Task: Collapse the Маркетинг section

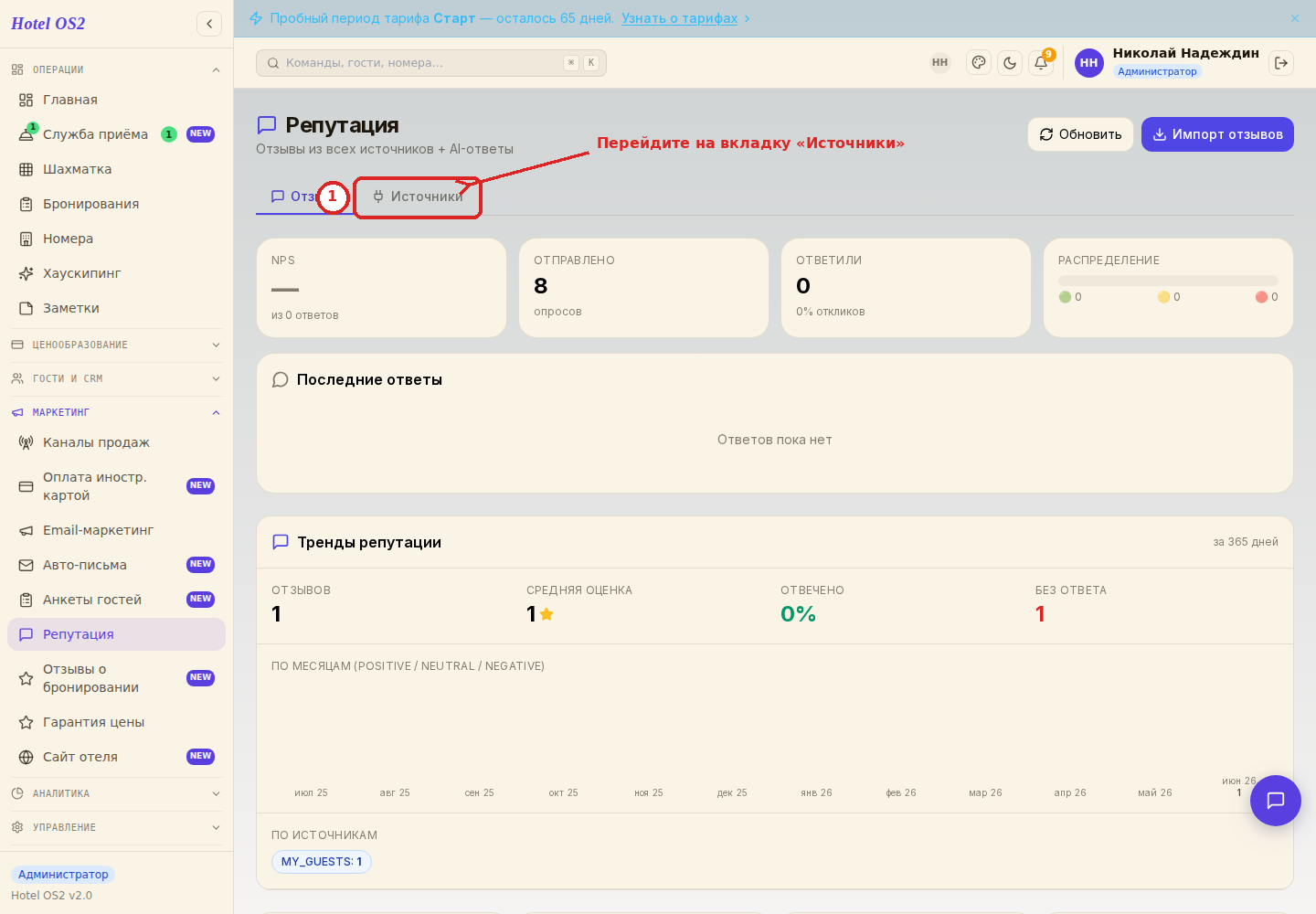Action: tap(116, 412)
